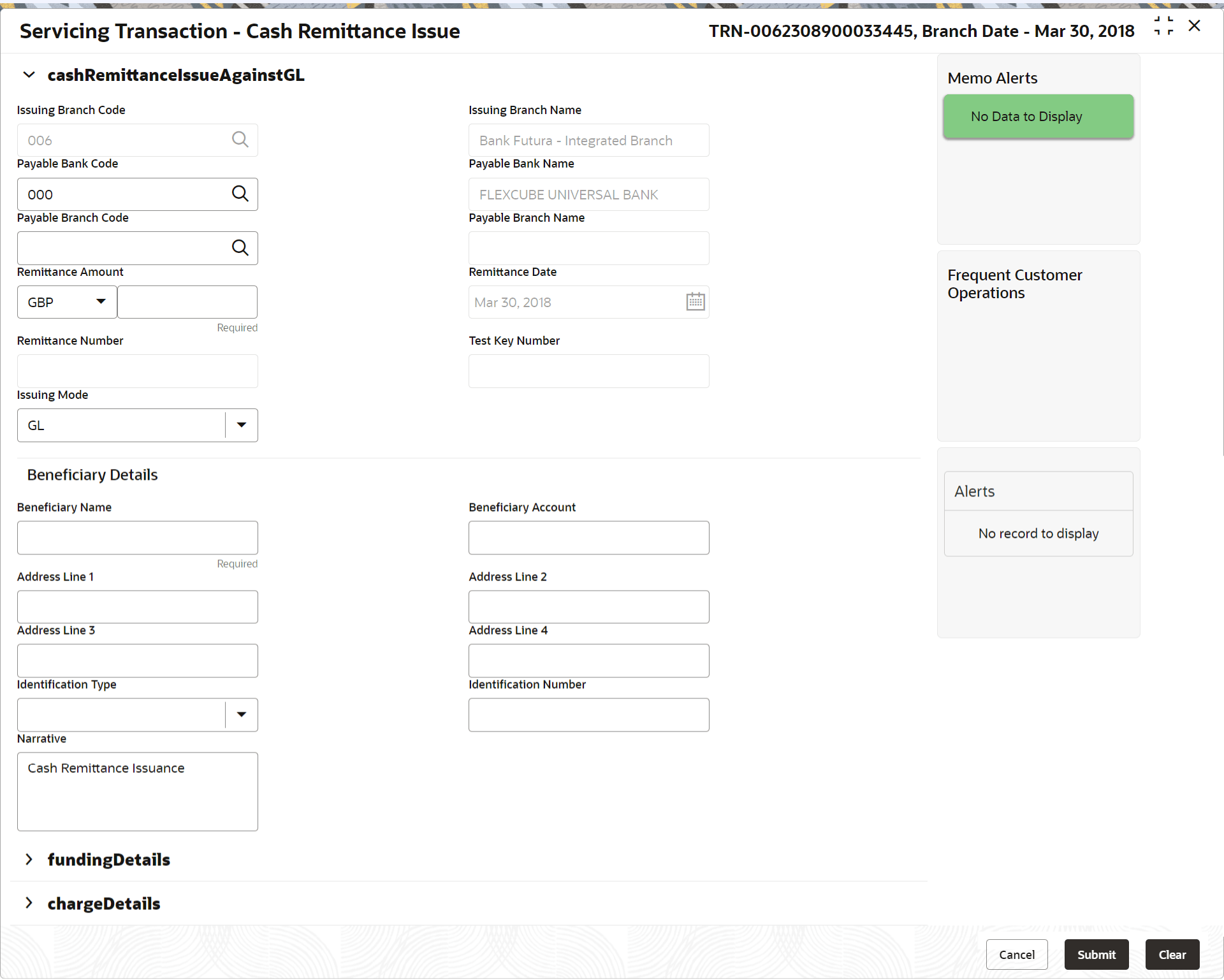Open the Remittance Date calendar picker
1224x980 pixels.
tap(695, 302)
